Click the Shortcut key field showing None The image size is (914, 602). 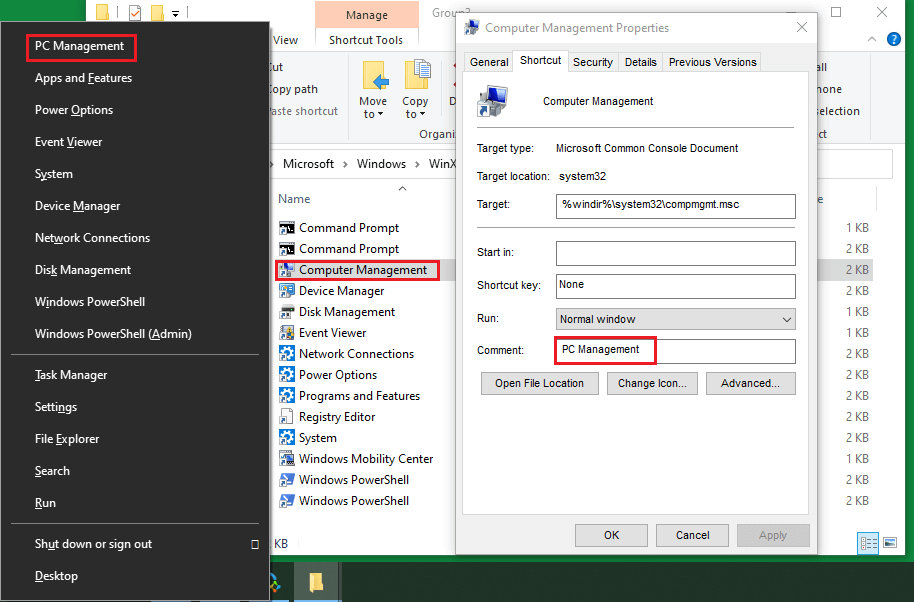pos(676,286)
